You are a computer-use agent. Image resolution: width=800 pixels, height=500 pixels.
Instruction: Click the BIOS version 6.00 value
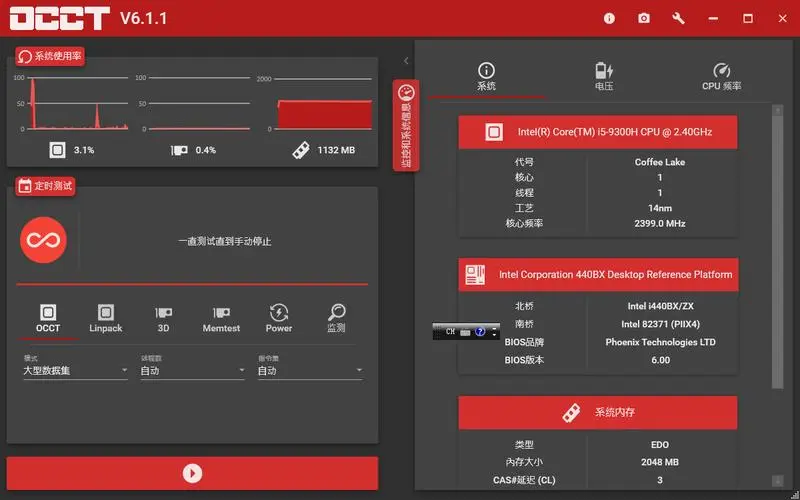tap(660, 360)
